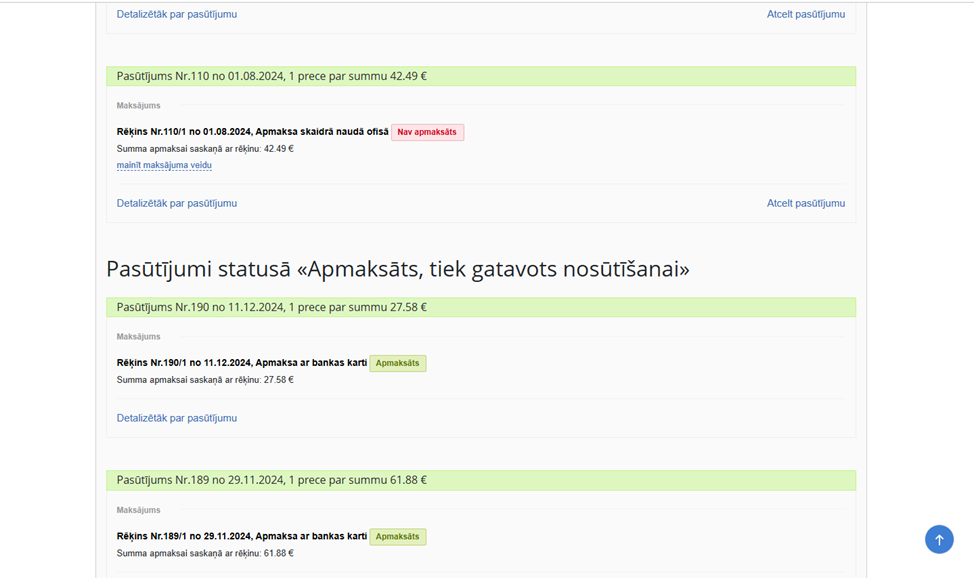Click the 42.49 € invoice sum line
This screenshot has width=974, height=578.
click(205, 149)
